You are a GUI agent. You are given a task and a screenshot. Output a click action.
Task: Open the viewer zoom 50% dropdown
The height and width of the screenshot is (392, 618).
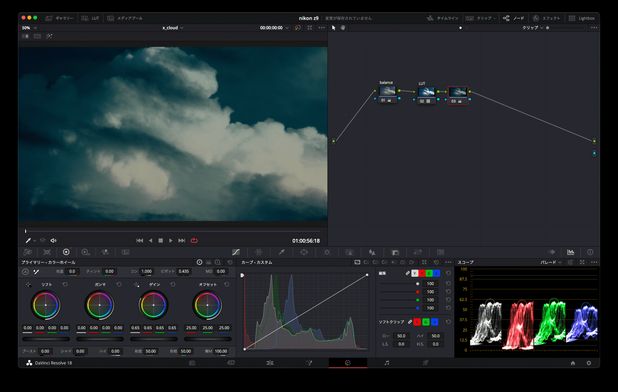tap(29, 28)
